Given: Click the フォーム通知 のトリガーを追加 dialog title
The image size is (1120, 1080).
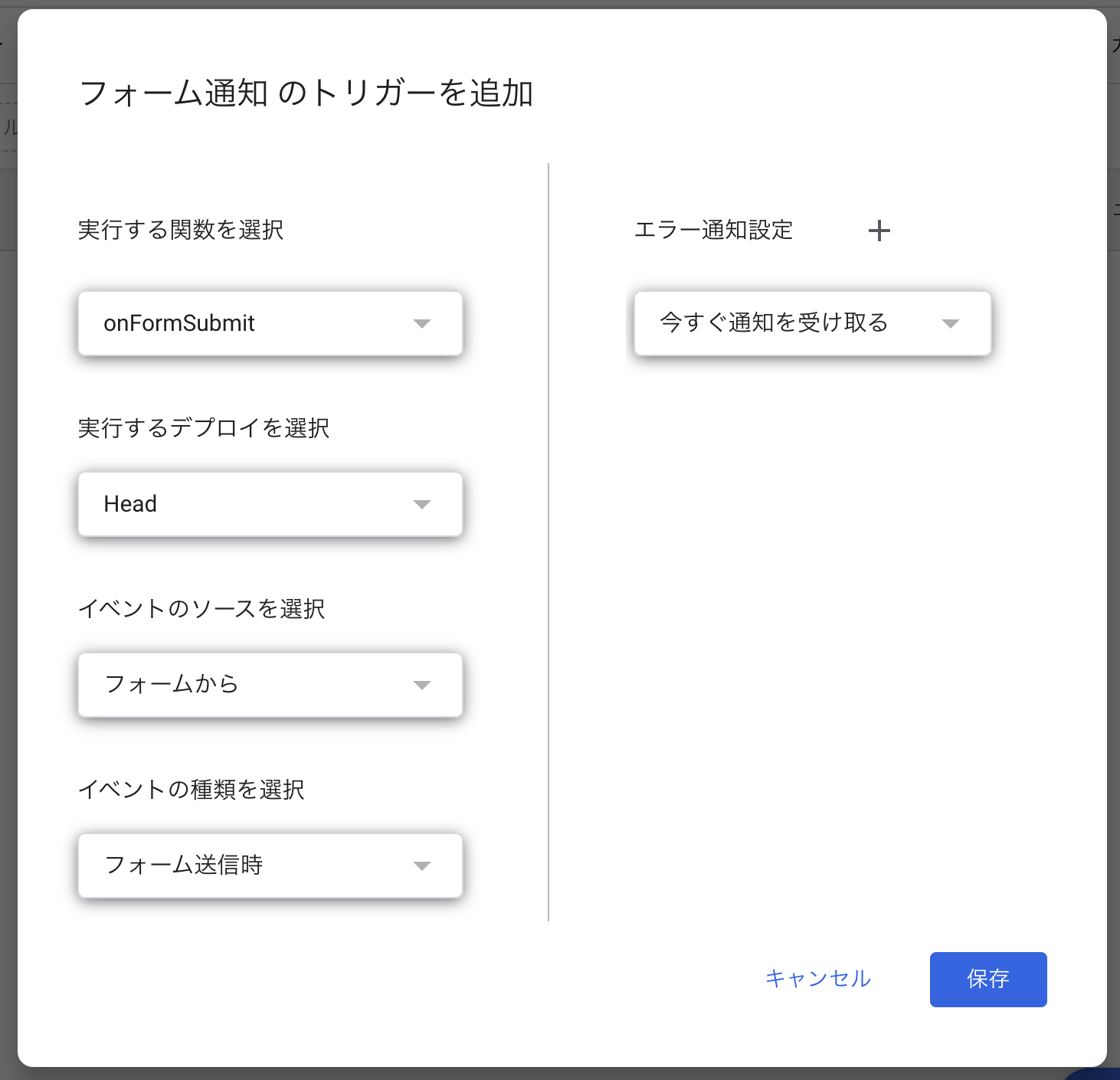Looking at the screenshot, I should pos(306,93).
